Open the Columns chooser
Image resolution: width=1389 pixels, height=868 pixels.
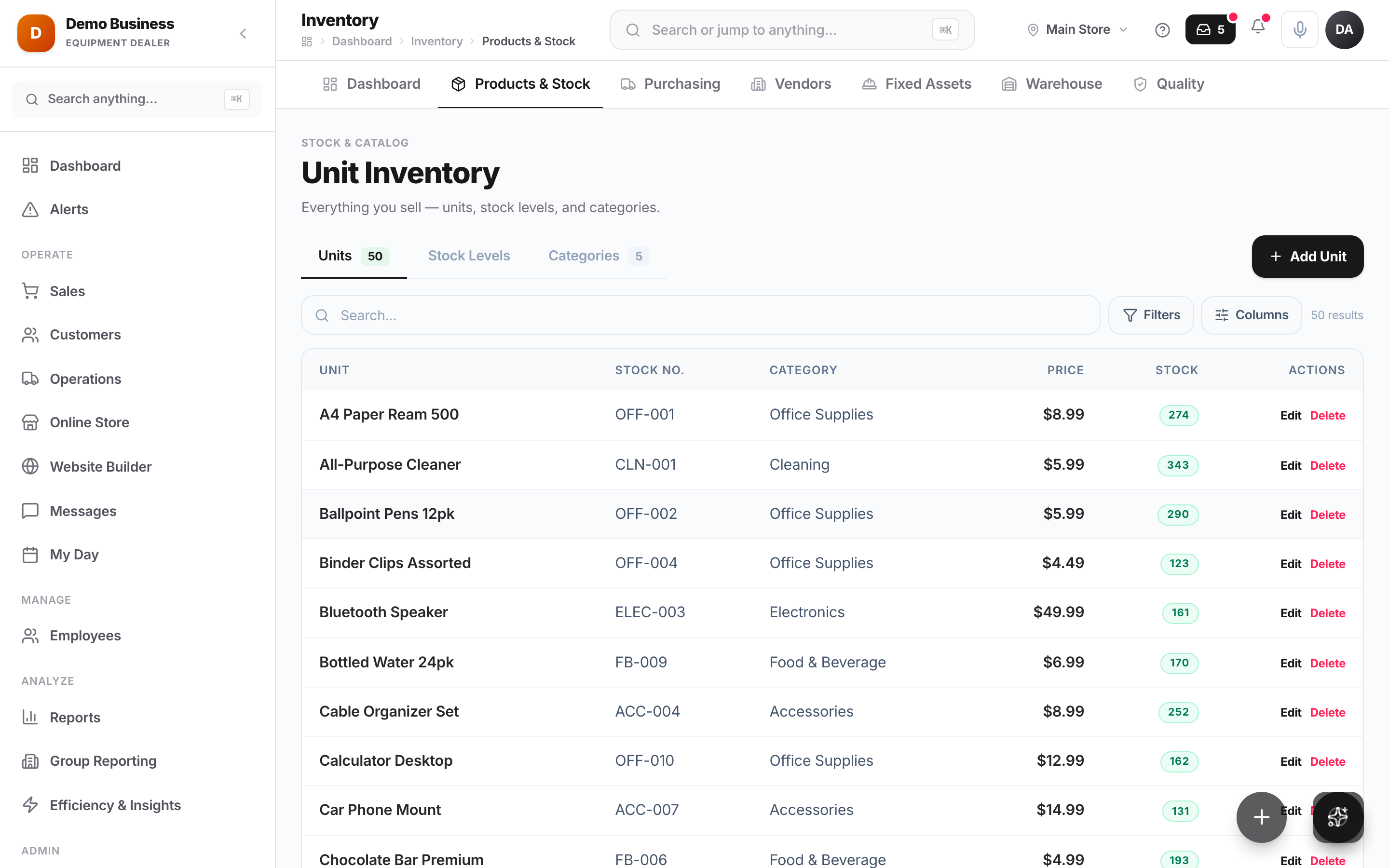click(x=1251, y=315)
